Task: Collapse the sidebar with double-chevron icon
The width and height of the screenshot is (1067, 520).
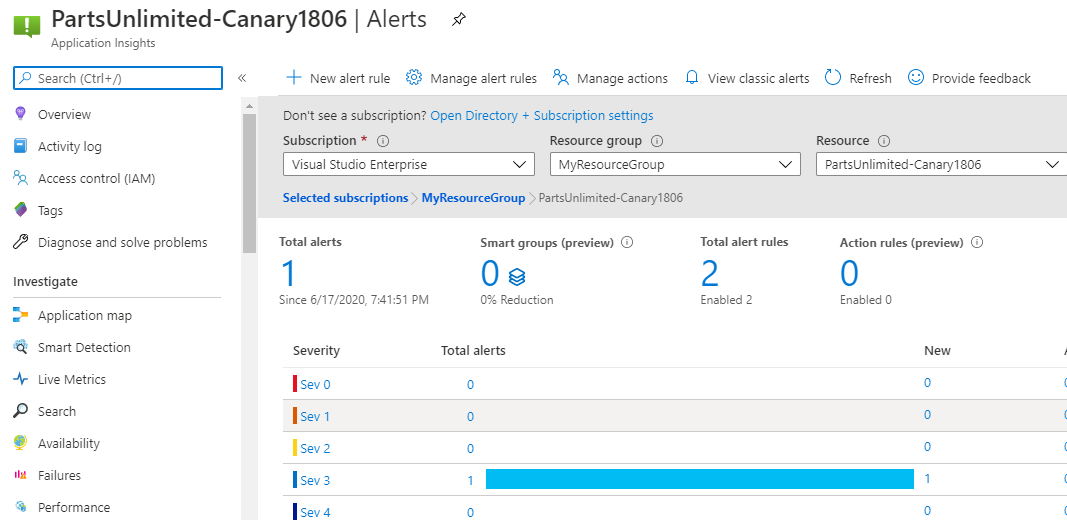Action: tap(242, 78)
